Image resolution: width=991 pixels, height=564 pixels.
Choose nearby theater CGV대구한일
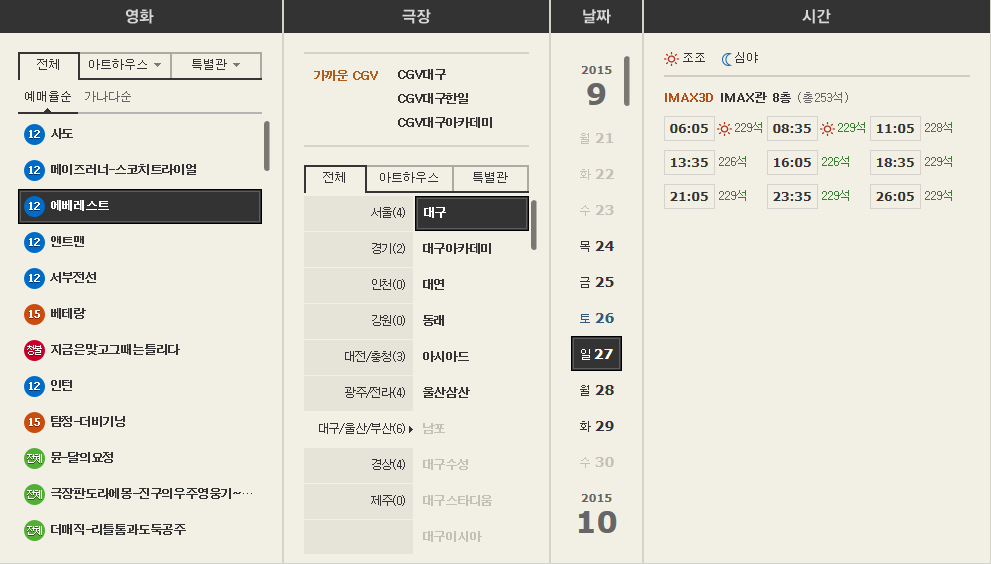pos(433,99)
